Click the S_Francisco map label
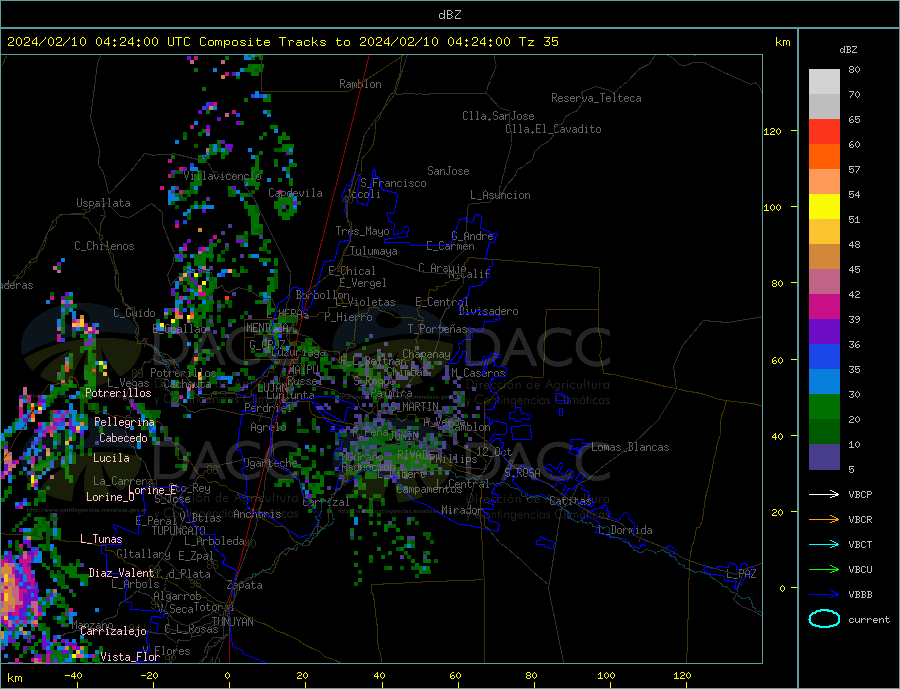900x689 pixels. point(393,183)
